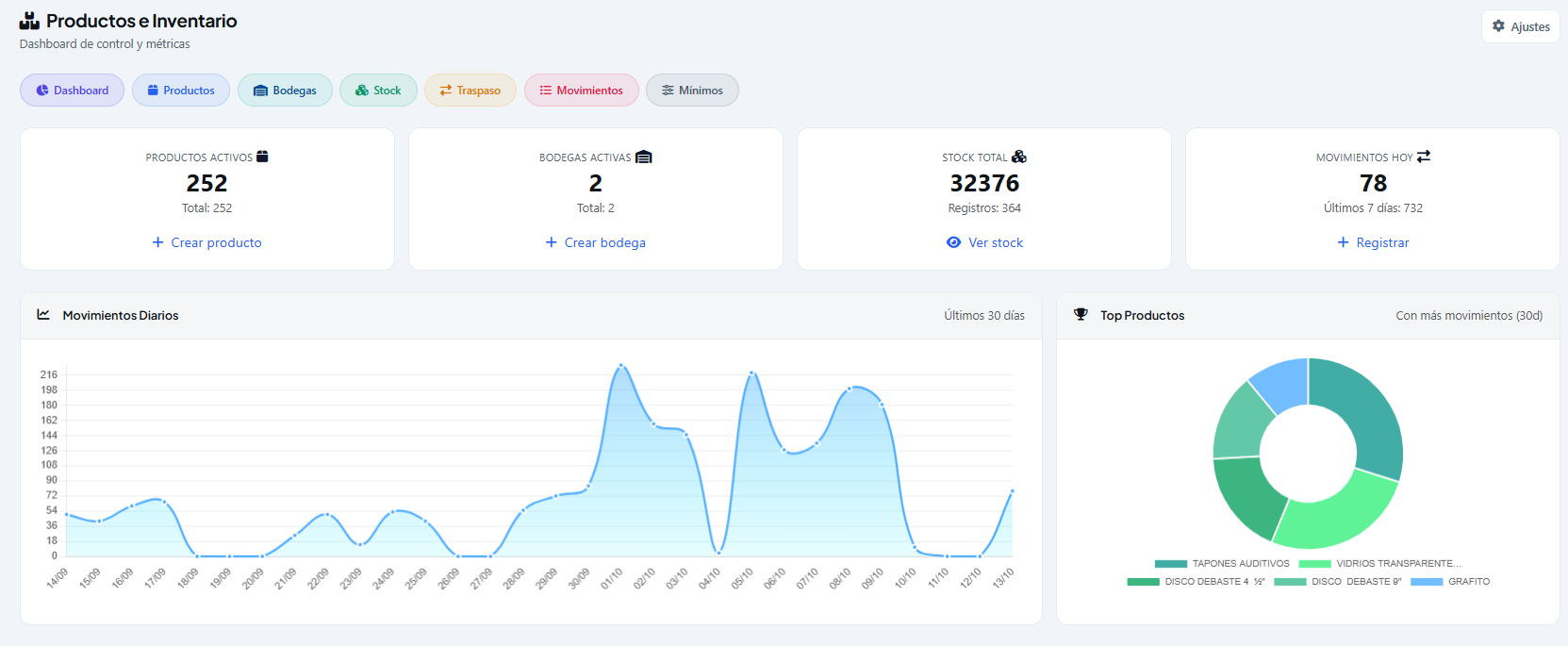Click the eye icon beside Ver stock
Viewport: 1568px width, 646px height.
click(953, 242)
